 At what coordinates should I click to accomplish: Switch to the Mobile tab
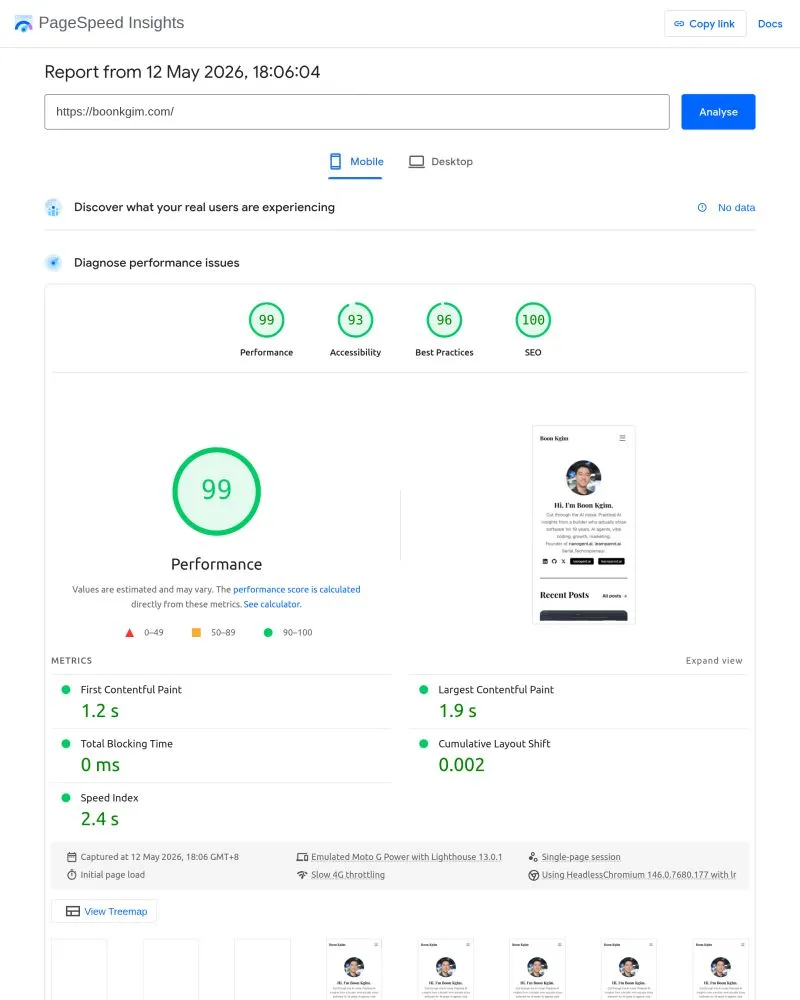click(x=356, y=161)
